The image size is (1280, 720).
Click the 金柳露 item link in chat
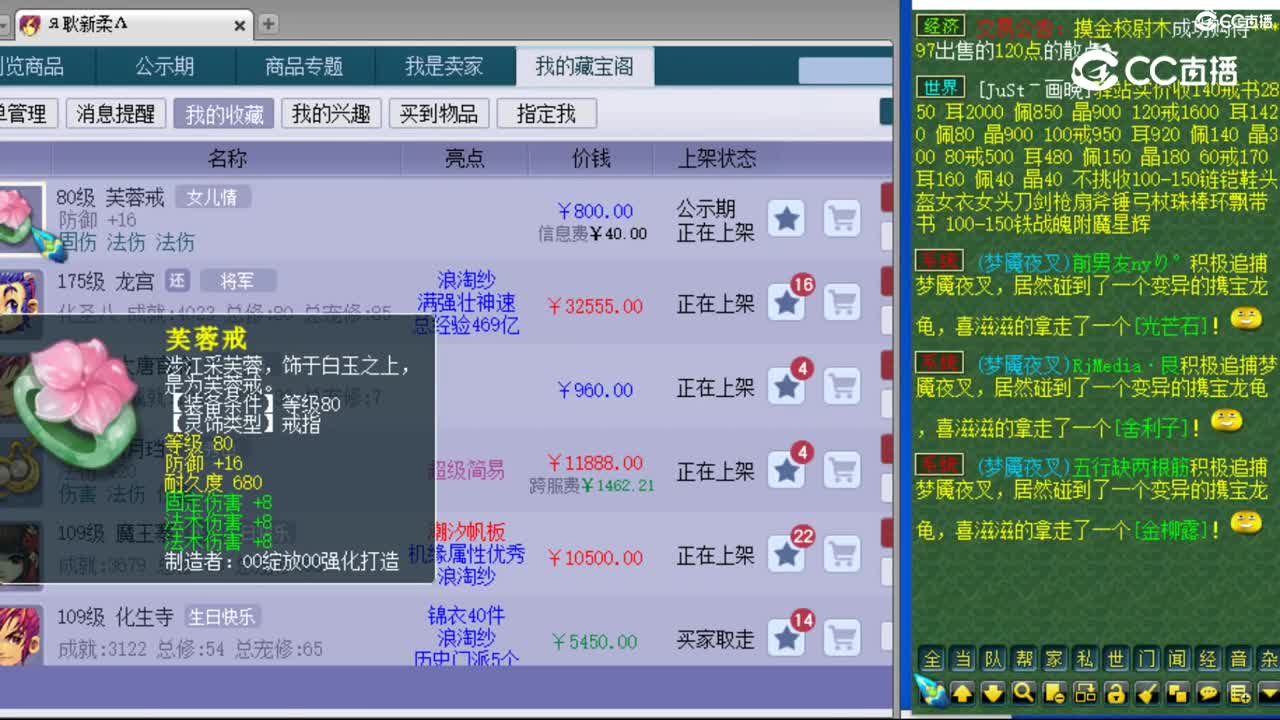click(1170, 529)
